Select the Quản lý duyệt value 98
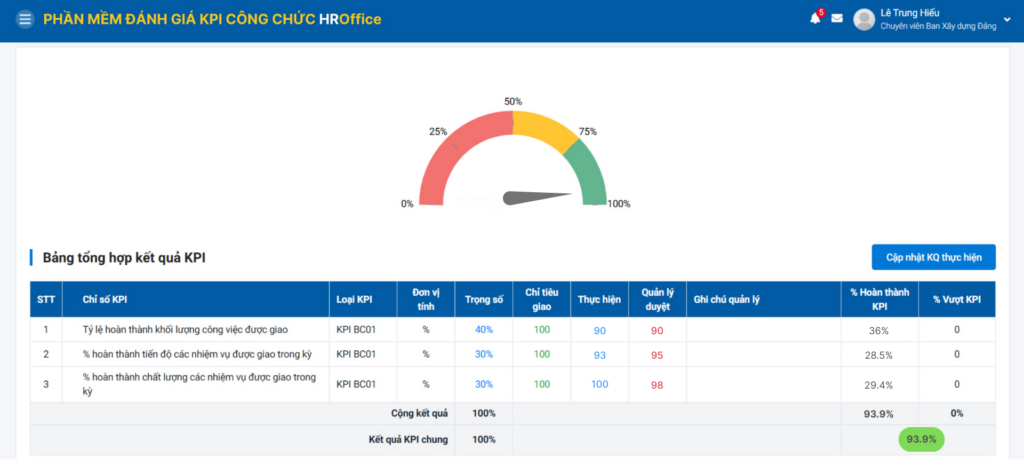1024x465 pixels. click(x=657, y=385)
